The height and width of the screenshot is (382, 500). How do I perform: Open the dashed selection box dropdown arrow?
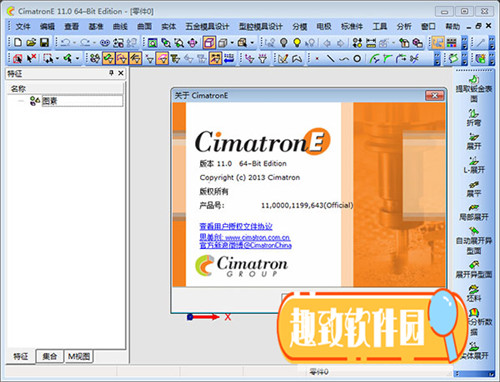(x=57, y=59)
